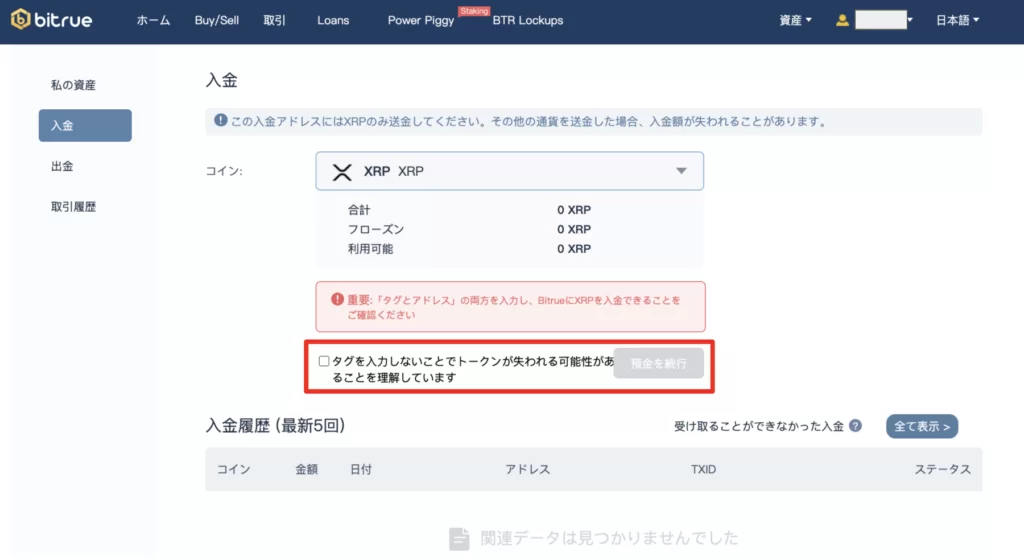Image resolution: width=1024 pixels, height=560 pixels.
Task: Click the 日付 column header
Action: click(x=361, y=469)
